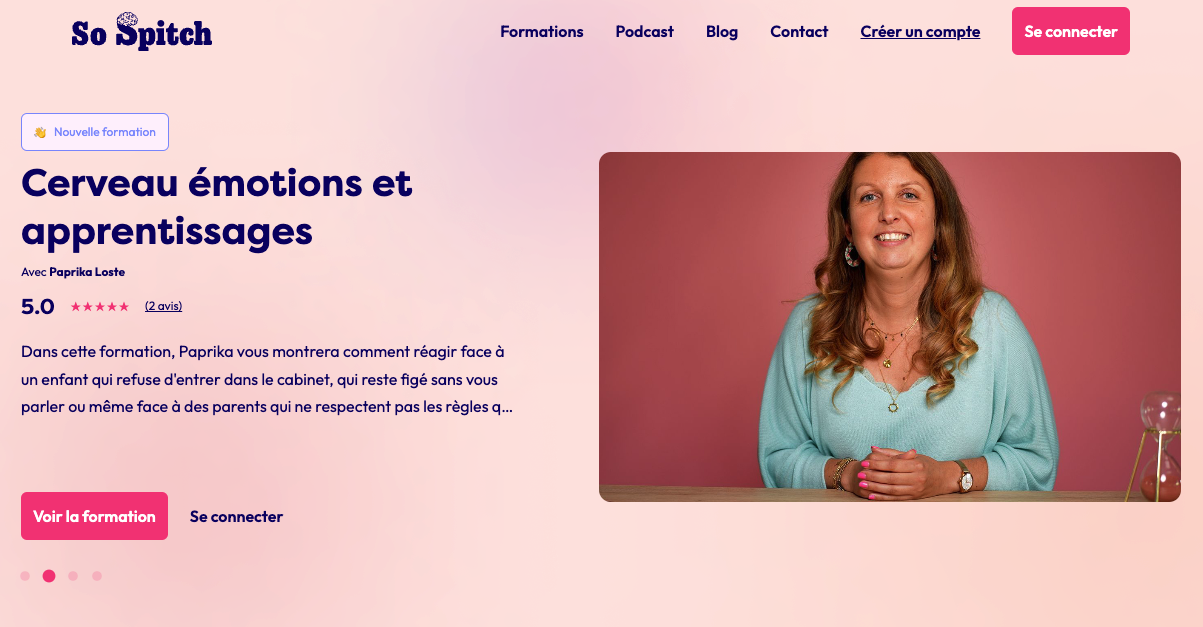
Task: Open the (2 avis) reviews link
Action: click(163, 306)
